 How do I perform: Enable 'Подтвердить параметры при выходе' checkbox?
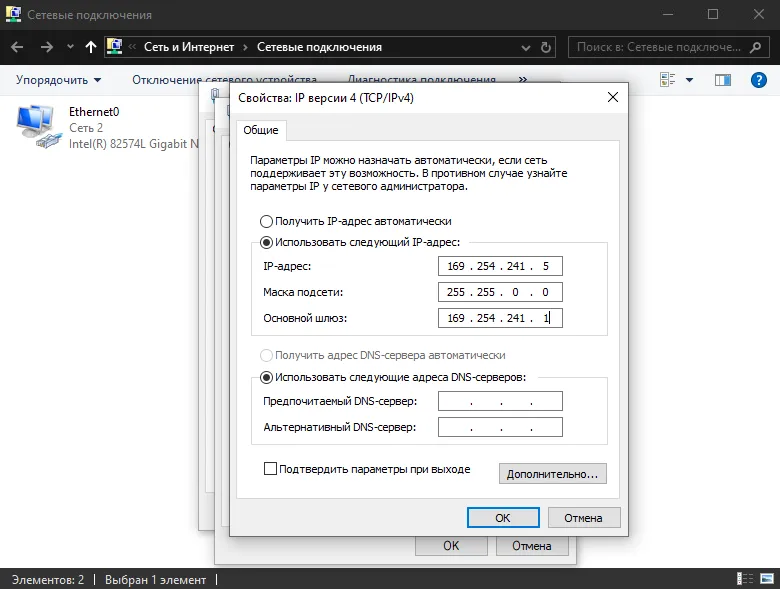(270, 469)
